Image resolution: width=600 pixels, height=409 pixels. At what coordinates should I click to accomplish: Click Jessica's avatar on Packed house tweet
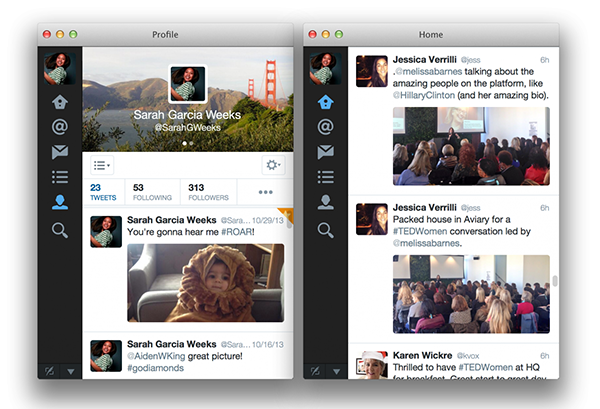coord(372,219)
